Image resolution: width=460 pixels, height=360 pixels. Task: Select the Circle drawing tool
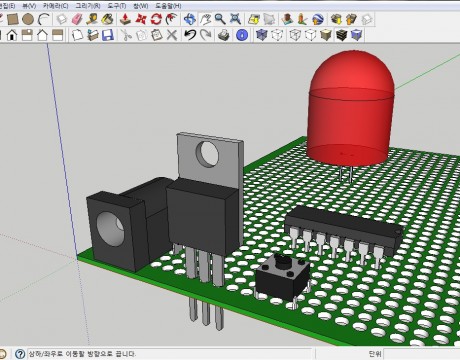(28, 19)
